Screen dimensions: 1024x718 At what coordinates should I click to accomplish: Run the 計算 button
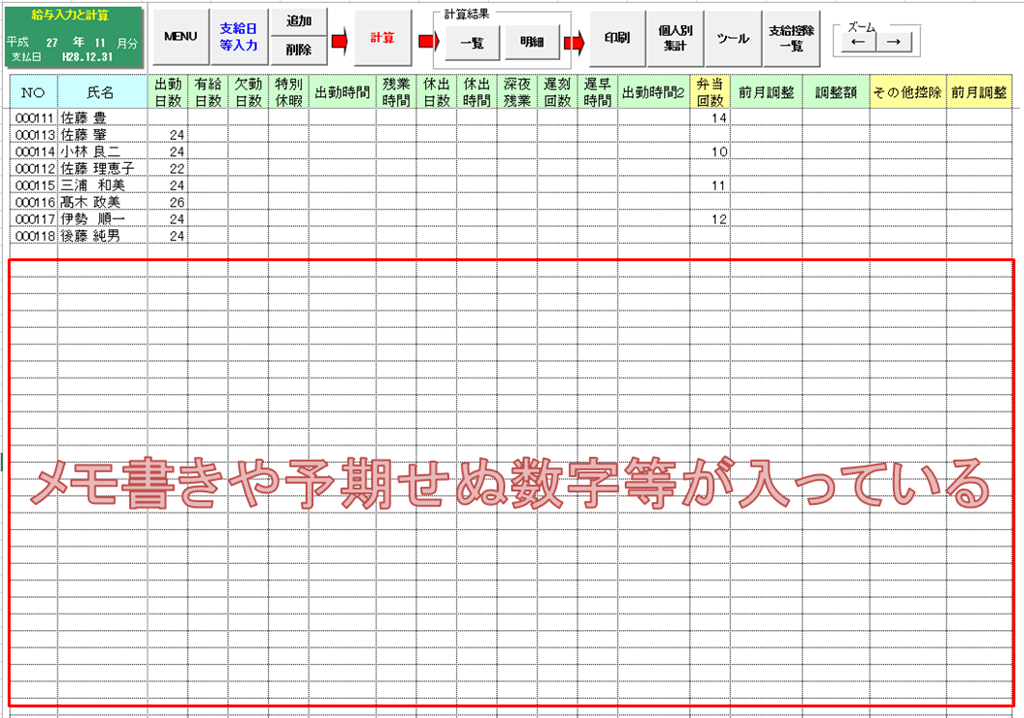pyautogui.click(x=382, y=38)
